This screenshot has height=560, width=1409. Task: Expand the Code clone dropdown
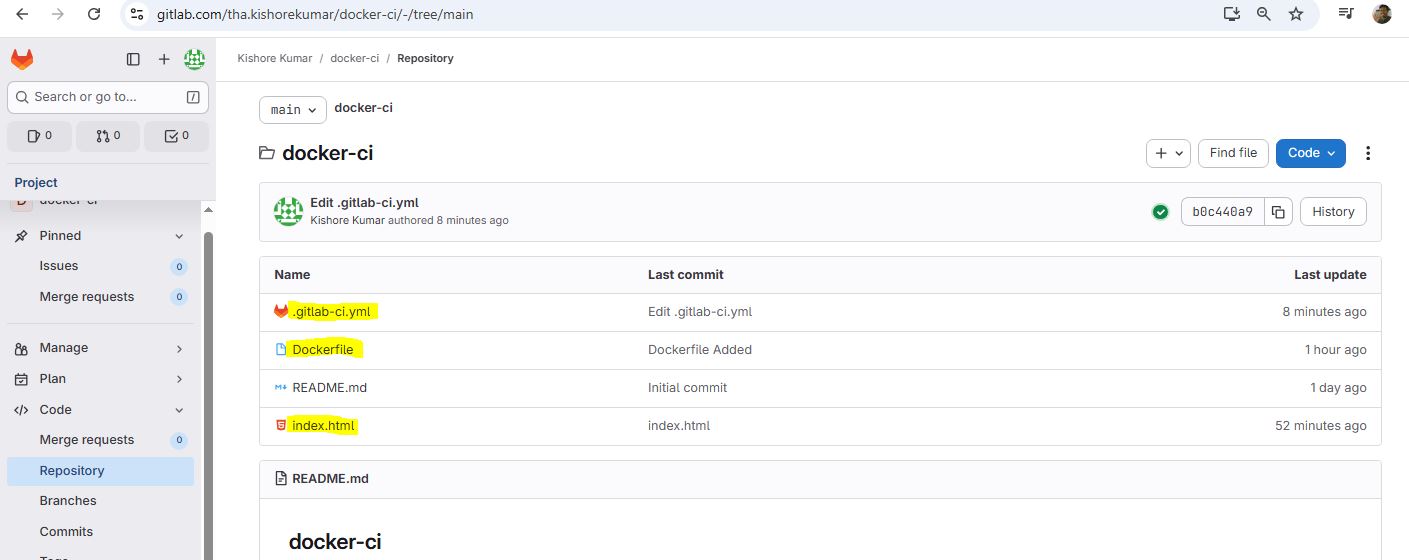click(1310, 153)
